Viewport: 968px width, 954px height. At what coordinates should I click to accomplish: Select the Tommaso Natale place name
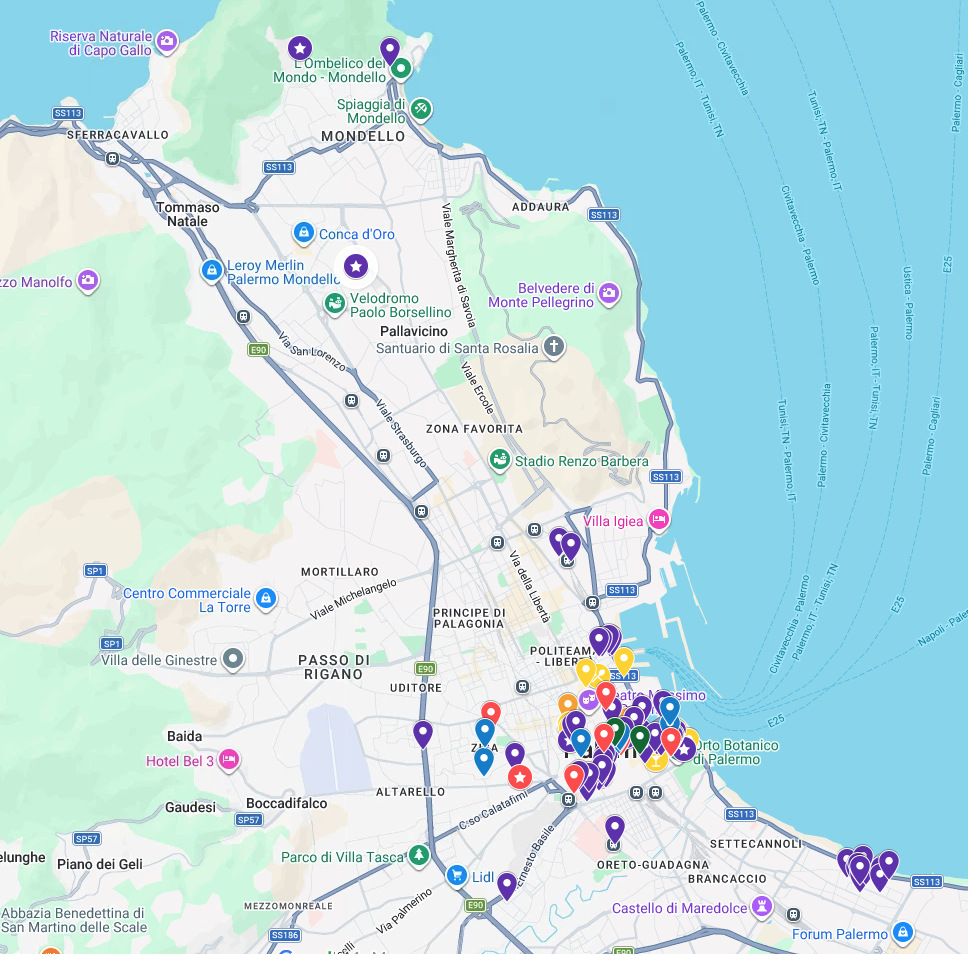[188, 214]
